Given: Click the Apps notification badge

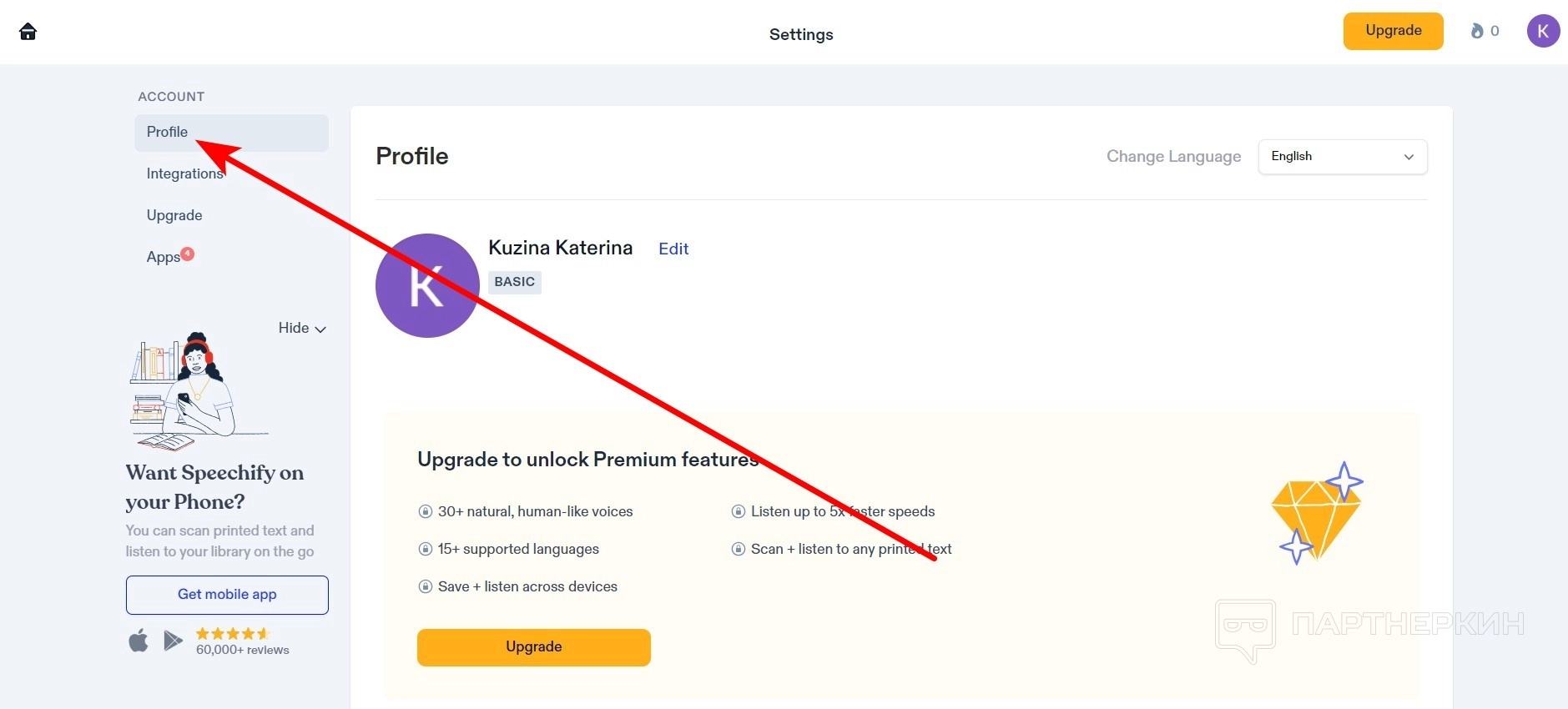Looking at the screenshot, I should [188, 254].
